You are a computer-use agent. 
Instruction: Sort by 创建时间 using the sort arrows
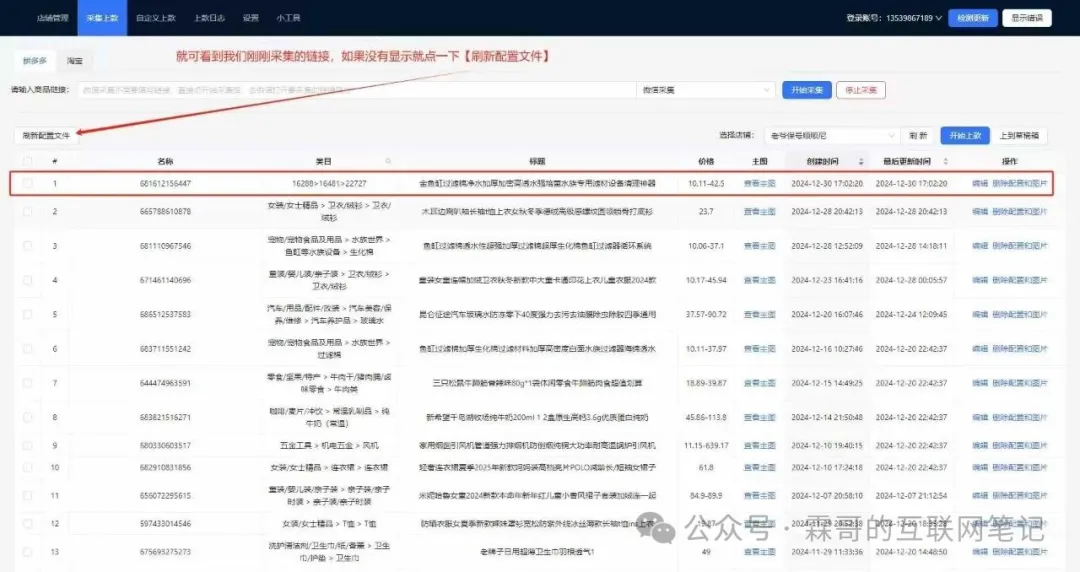pyautogui.click(x=861, y=162)
